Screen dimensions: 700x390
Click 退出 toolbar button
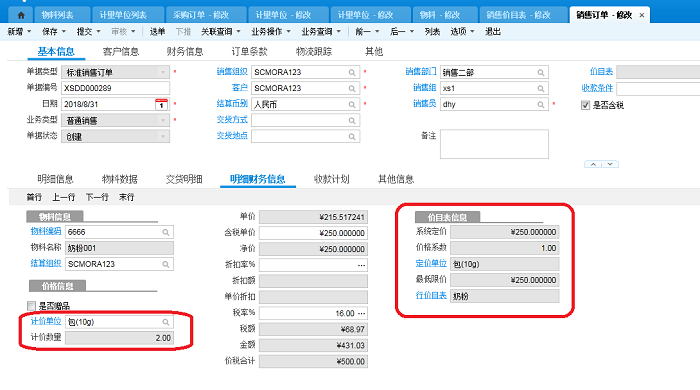493,32
